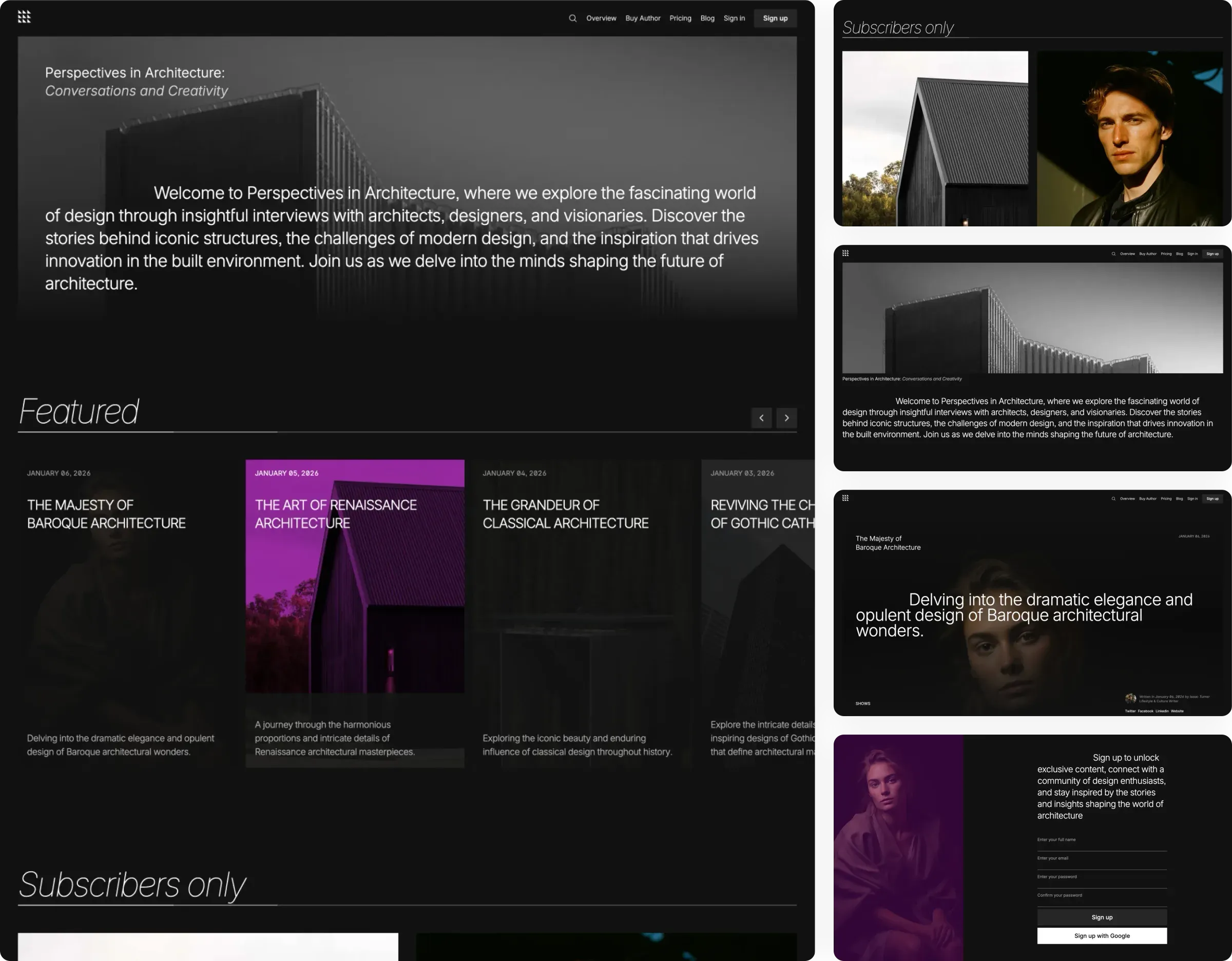Open The Art of Renaissance Architecture card

coord(355,613)
